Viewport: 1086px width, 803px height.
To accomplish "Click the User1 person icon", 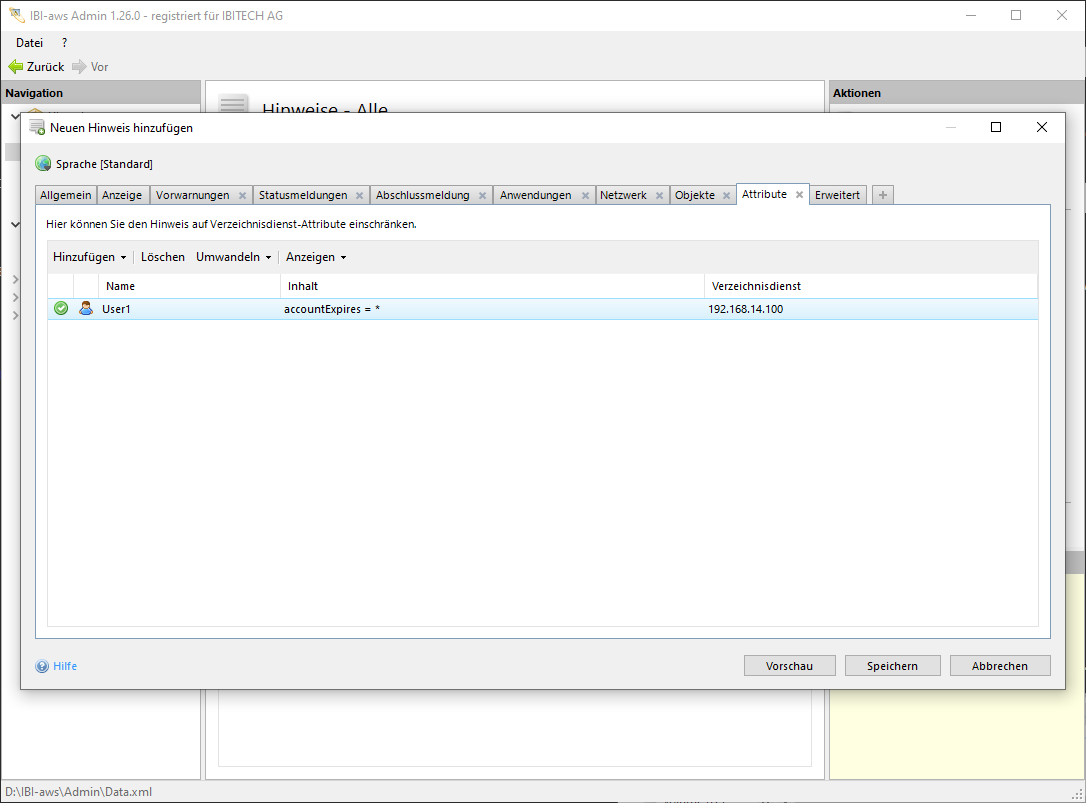I will (x=86, y=309).
